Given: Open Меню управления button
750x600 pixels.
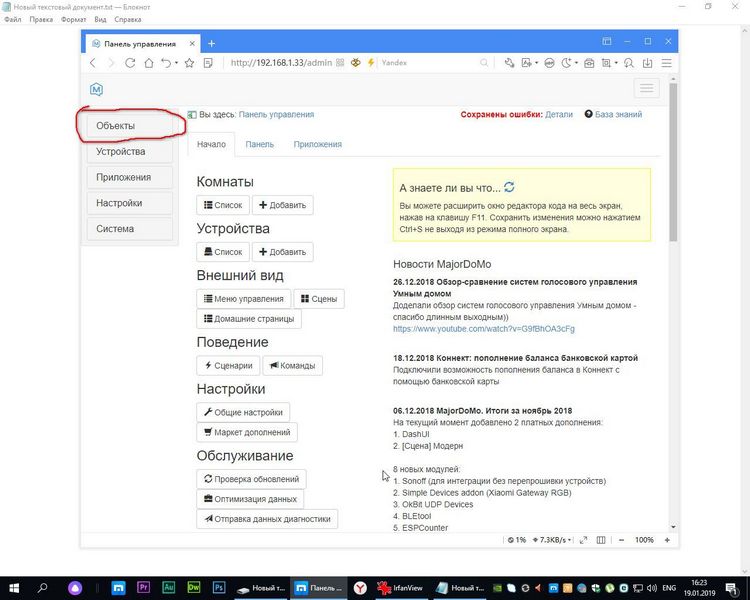Looking at the screenshot, I should click(x=243, y=299).
